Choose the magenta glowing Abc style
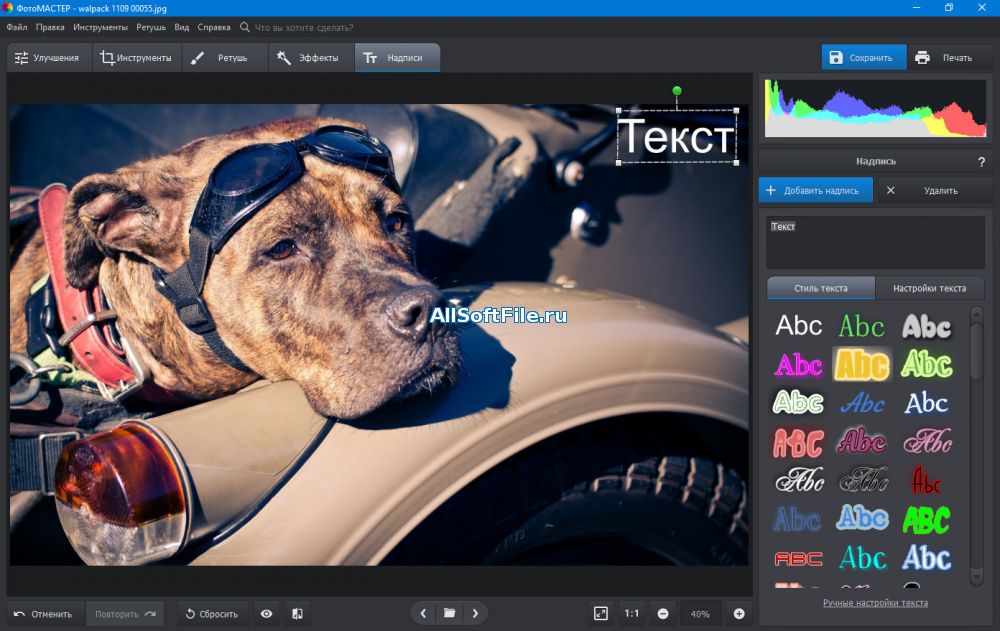The image size is (1000, 631). 798,365
